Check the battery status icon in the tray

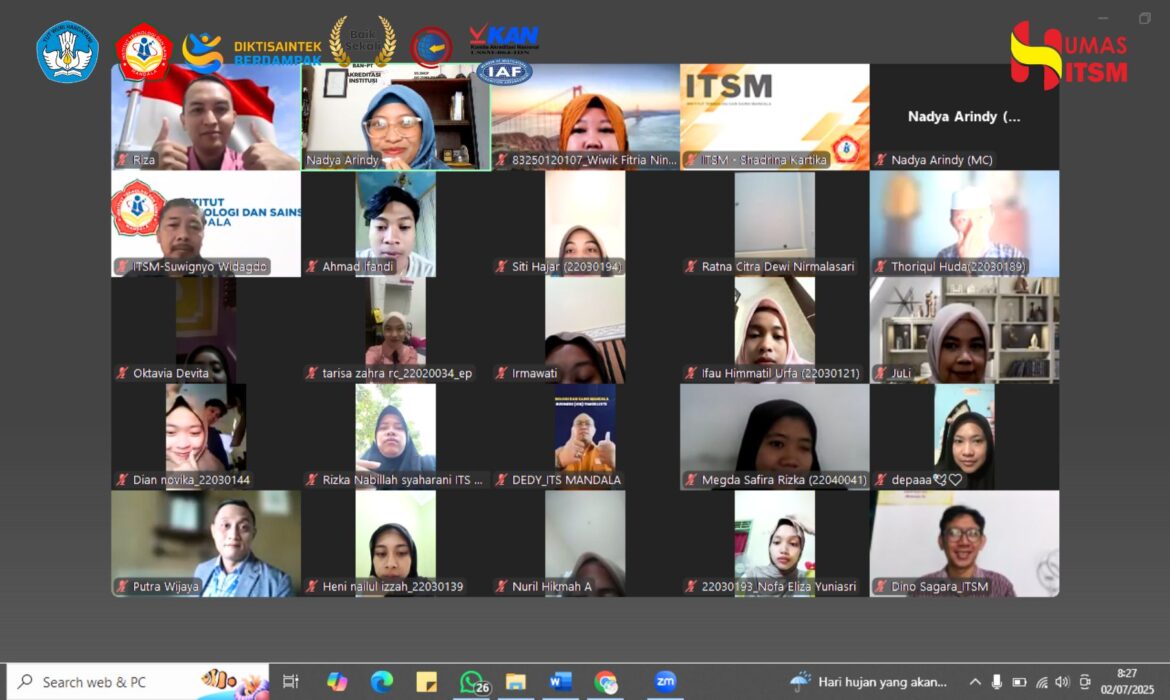[x=1020, y=681]
